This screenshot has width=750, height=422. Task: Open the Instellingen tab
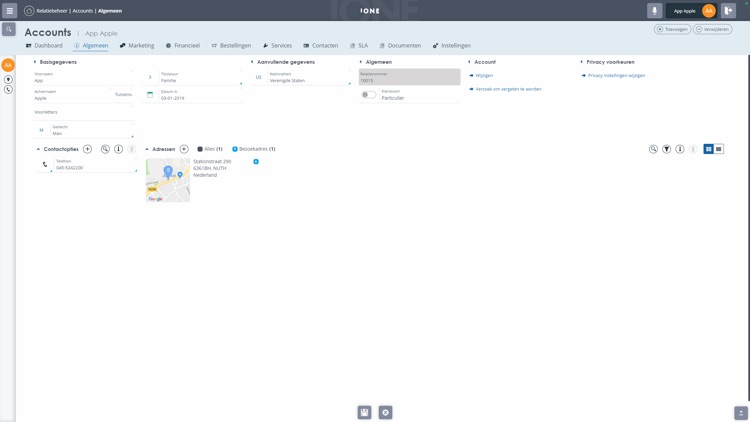click(452, 45)
